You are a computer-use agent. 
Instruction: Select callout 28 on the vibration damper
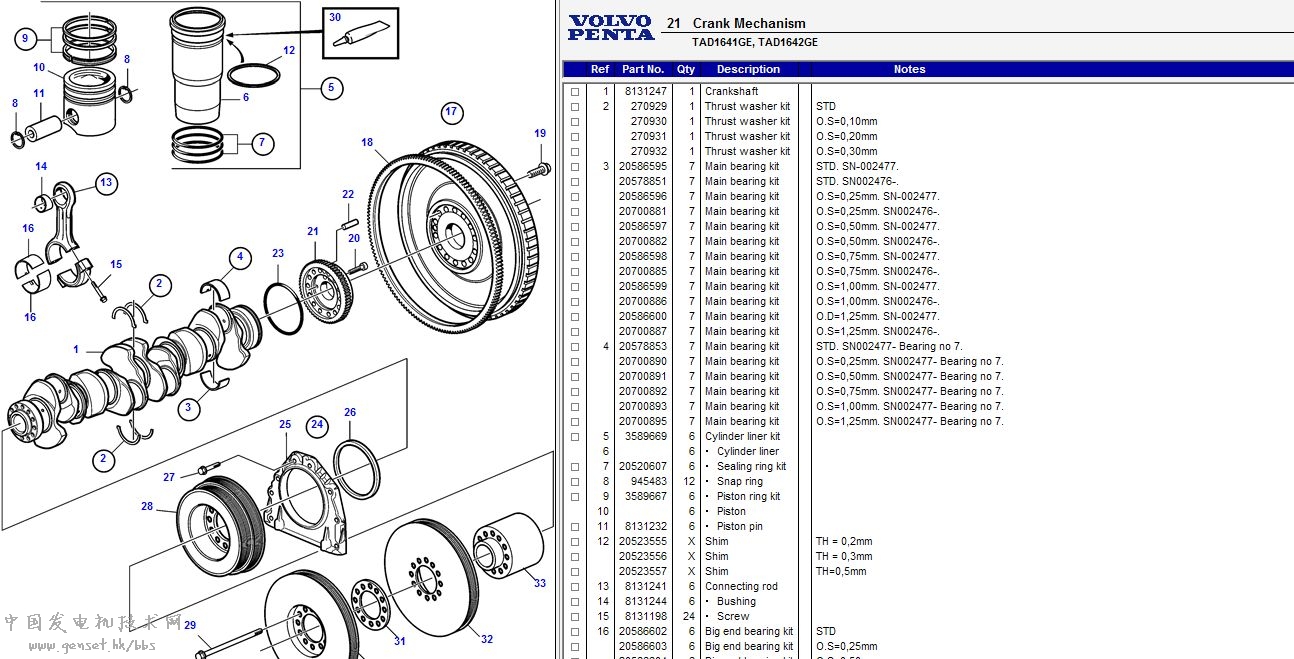click(147, 506)
